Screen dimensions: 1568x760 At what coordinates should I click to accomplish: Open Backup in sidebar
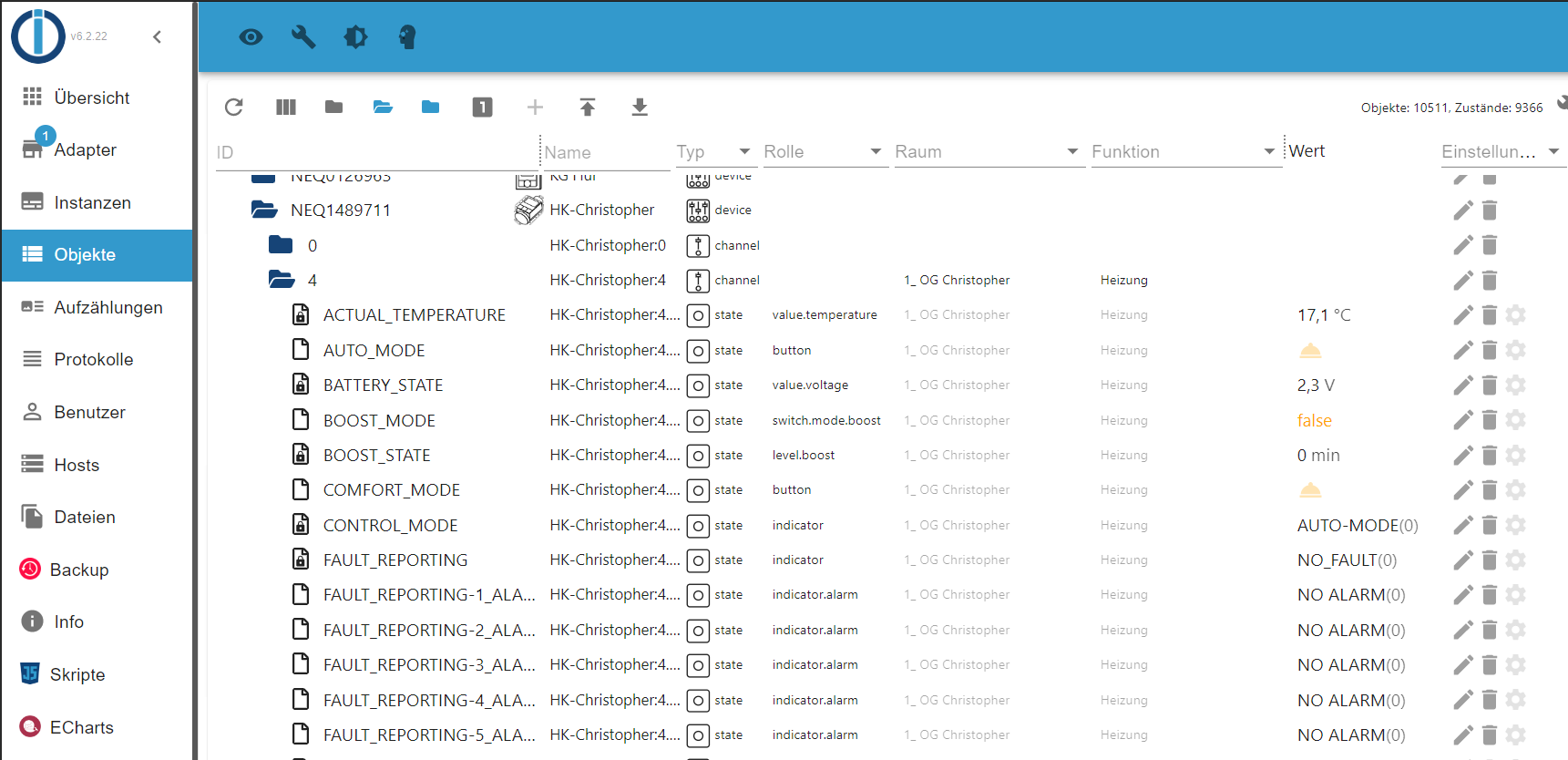[x=97, y=570]
